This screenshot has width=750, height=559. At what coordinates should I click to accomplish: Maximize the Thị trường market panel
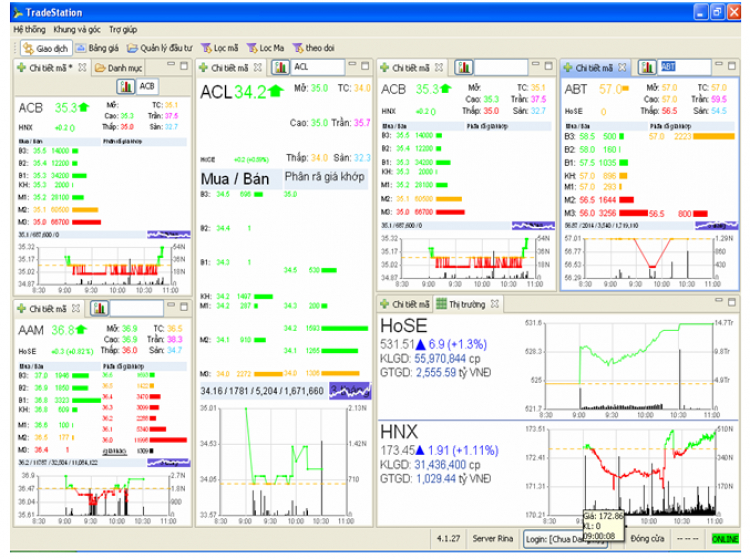point(732,302)
